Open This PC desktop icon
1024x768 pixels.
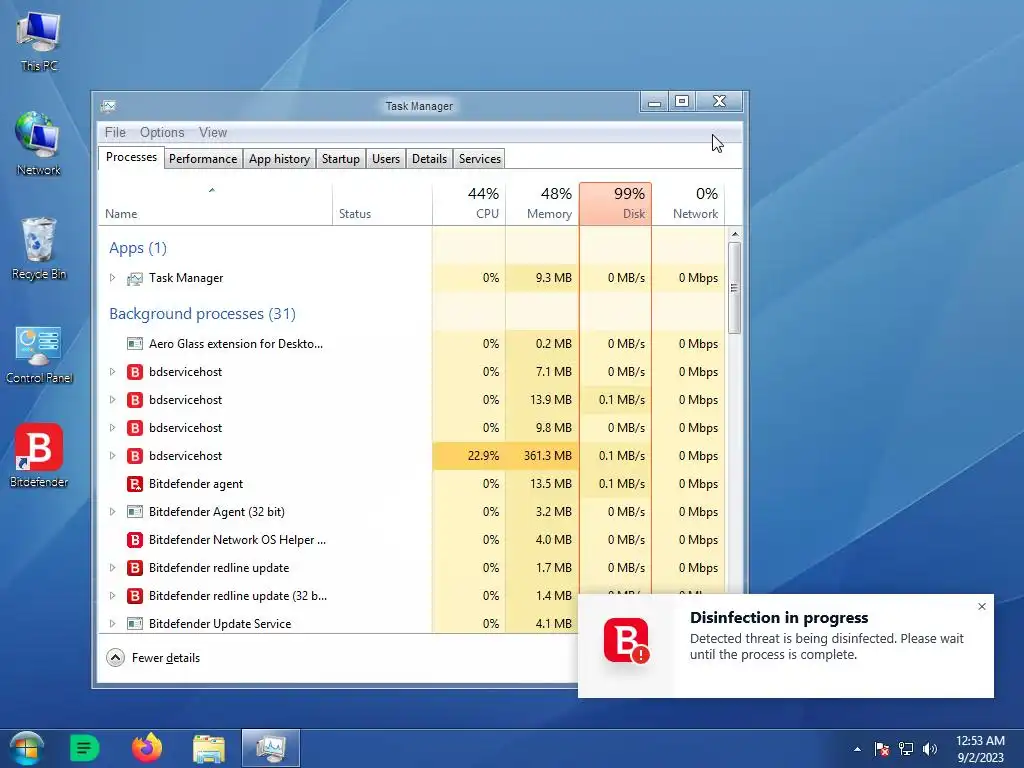point(39,42)
